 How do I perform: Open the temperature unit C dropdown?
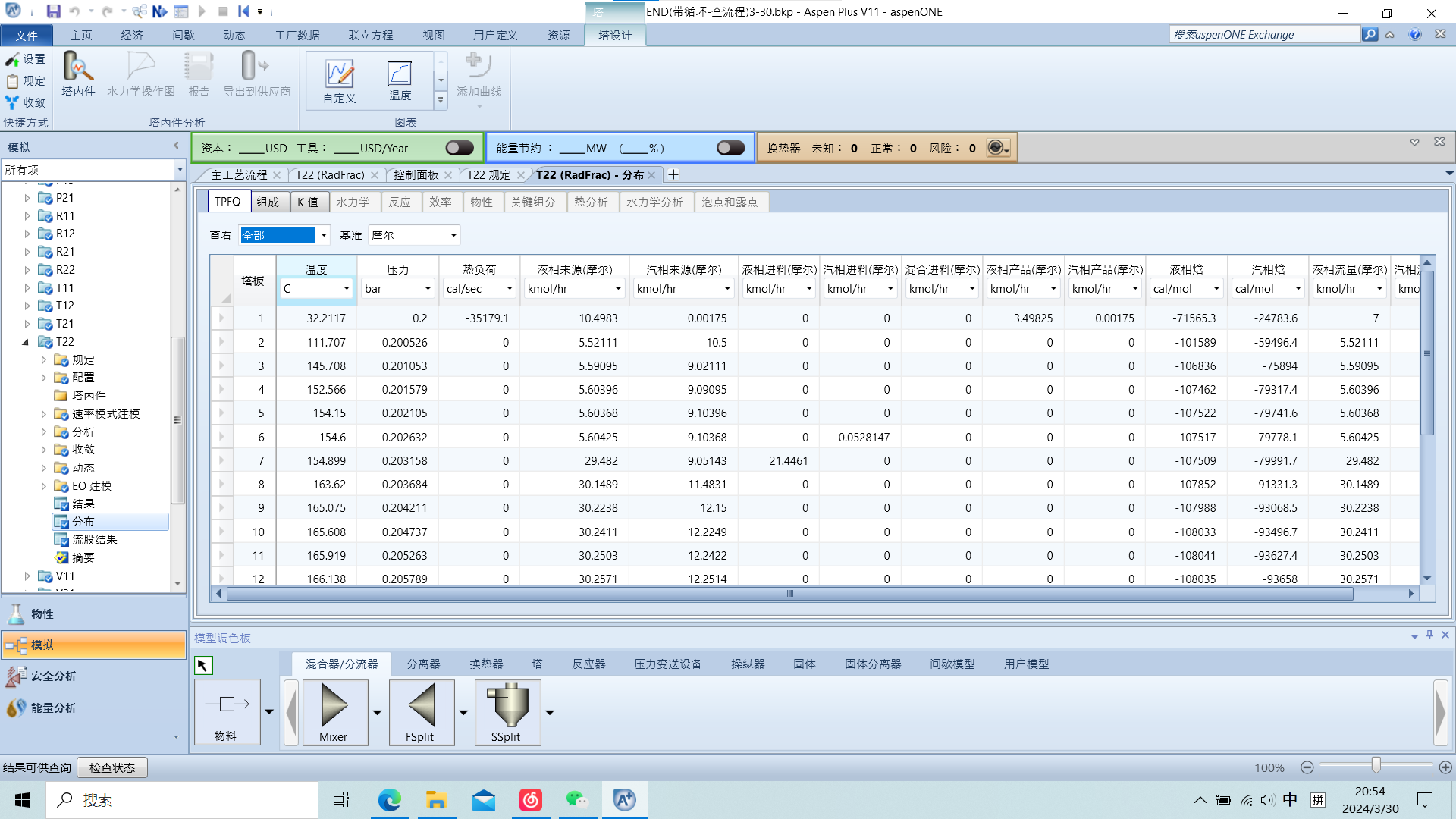[x=347, y=288]
